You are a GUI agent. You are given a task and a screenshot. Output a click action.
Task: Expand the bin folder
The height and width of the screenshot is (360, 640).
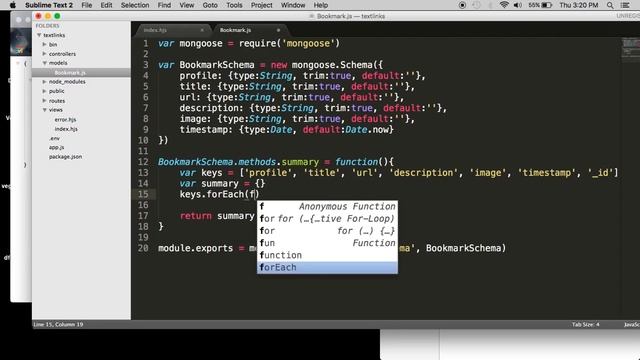[x=44, y=44]
